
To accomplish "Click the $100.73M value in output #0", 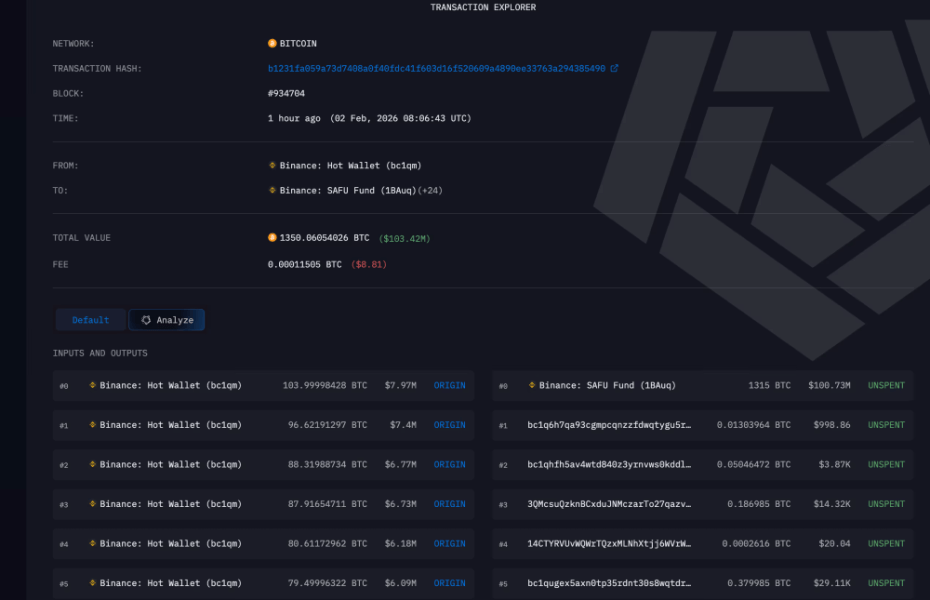I will tap(829, 385).
